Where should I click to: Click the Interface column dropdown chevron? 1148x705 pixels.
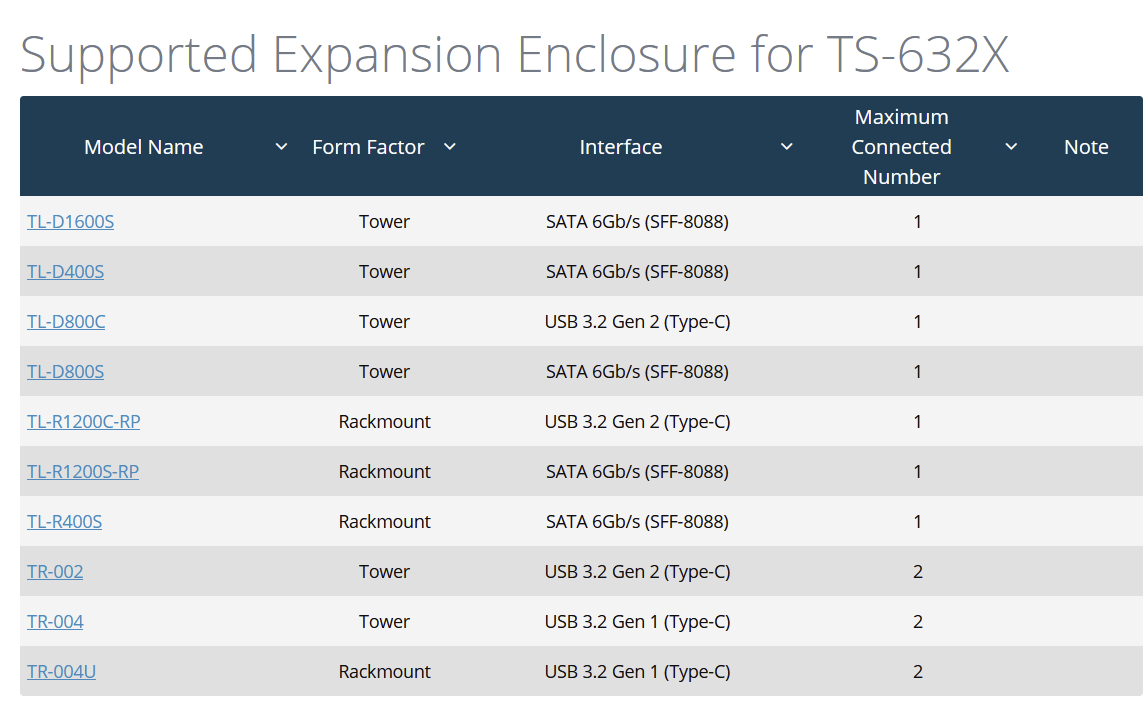(x=787, y=147)
